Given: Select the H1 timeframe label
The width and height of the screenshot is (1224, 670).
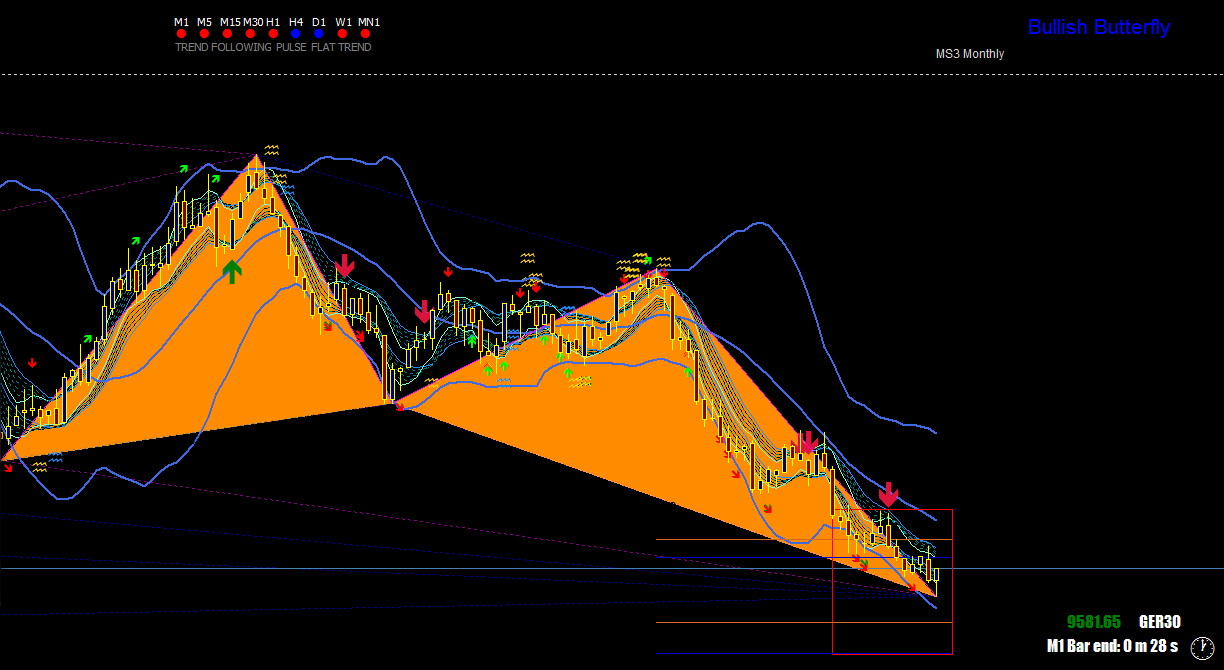Looking at the screenshot, I should pyautogui.click(x=273, y=22).
